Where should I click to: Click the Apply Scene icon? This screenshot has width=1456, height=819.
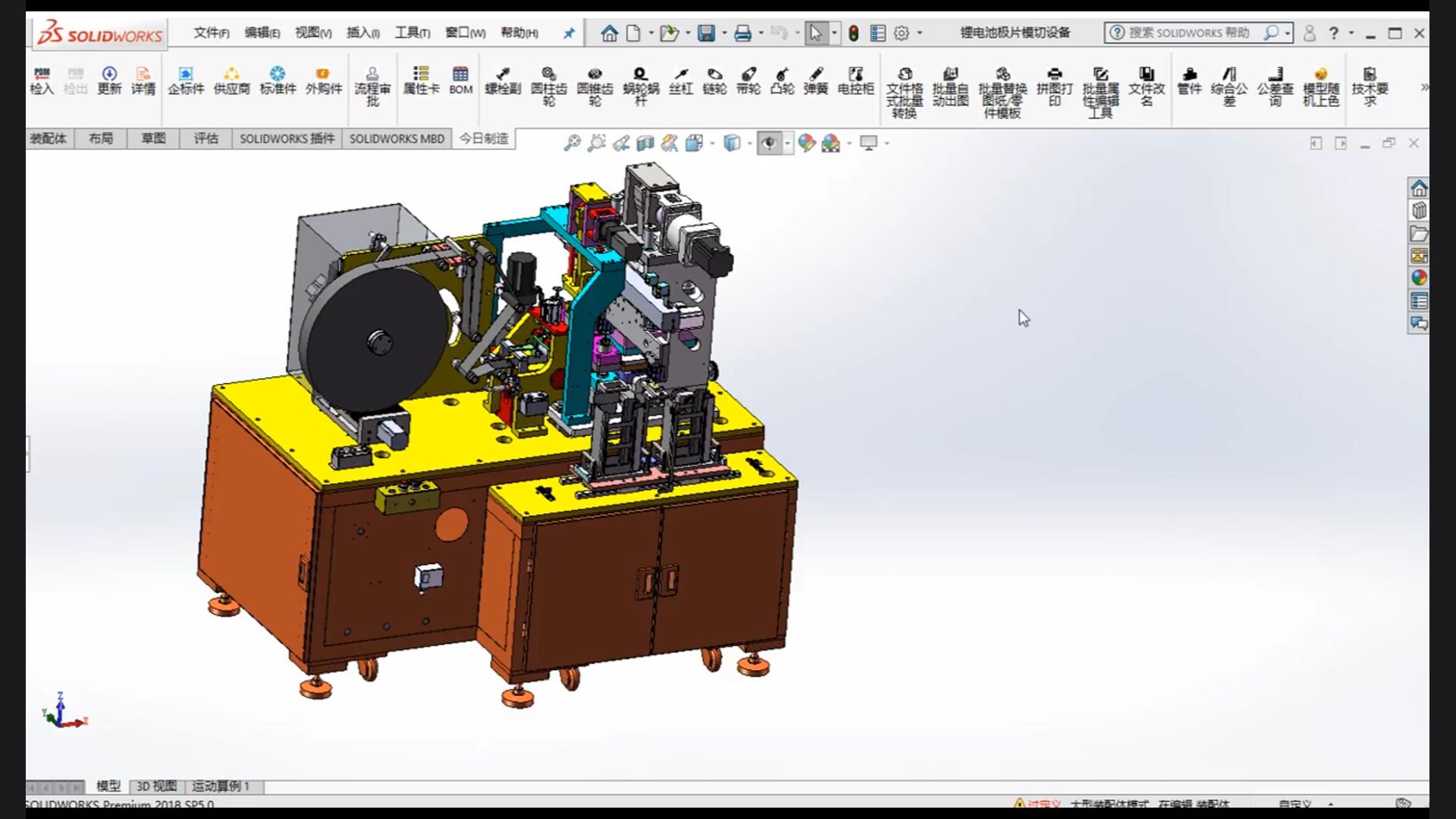831,143
